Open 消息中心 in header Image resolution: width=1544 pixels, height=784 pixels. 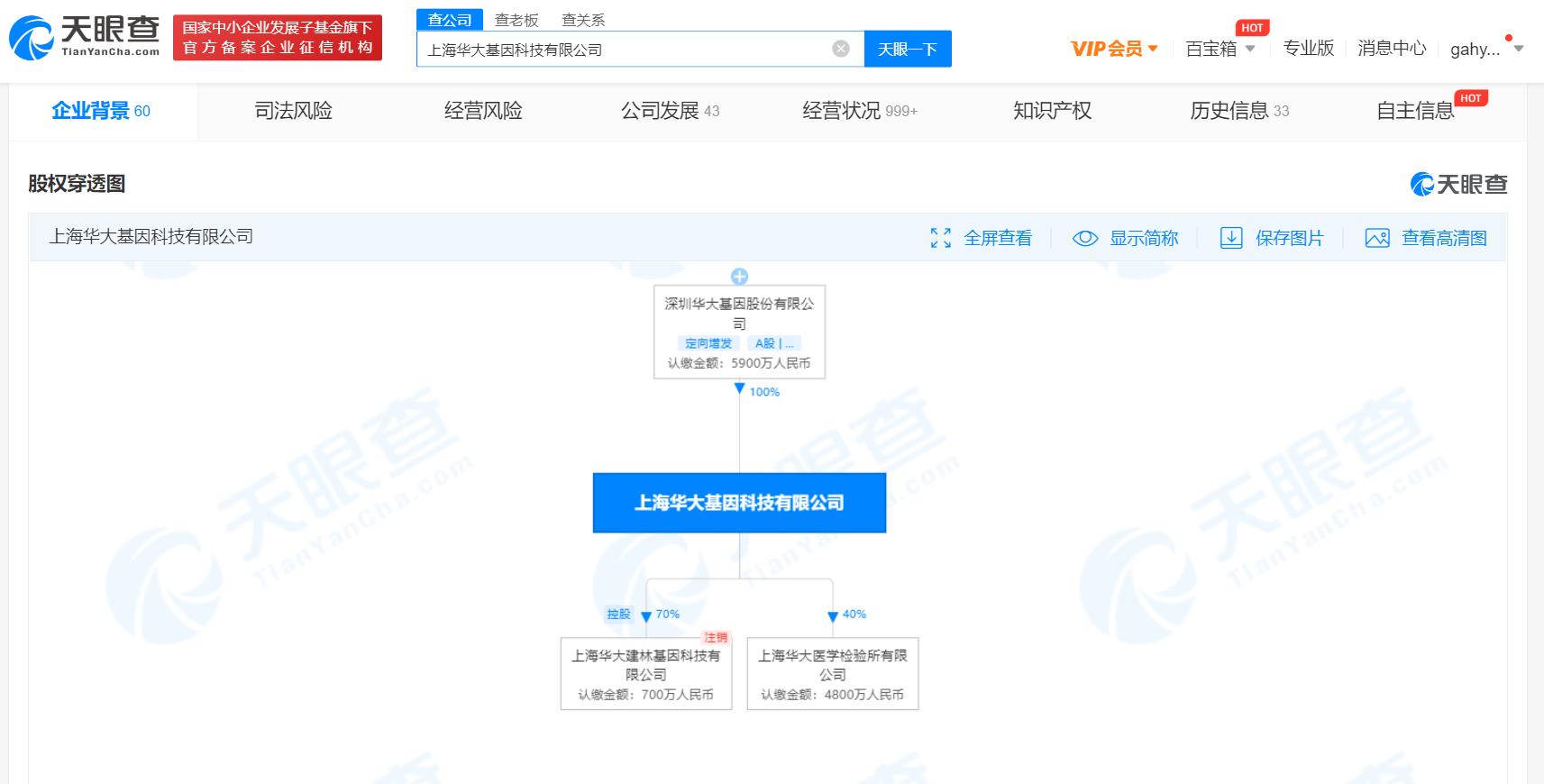pyautogui.click(x=1392, y=49)
